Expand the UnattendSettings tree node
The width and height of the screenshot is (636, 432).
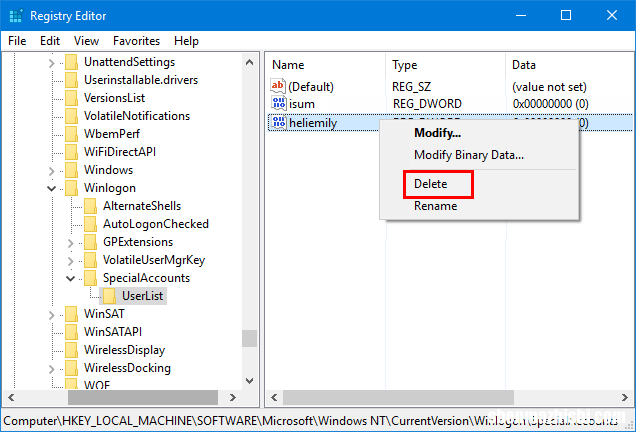coord(51,62)
